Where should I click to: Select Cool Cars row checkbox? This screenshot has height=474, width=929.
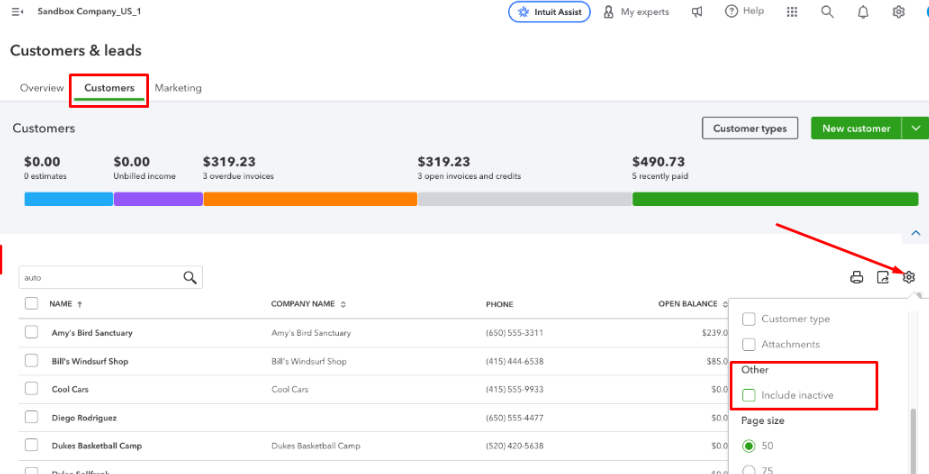click(x=31, y=389)
